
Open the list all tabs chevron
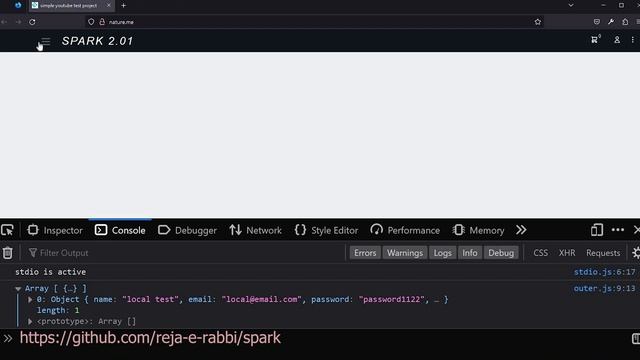pos(571,6)
